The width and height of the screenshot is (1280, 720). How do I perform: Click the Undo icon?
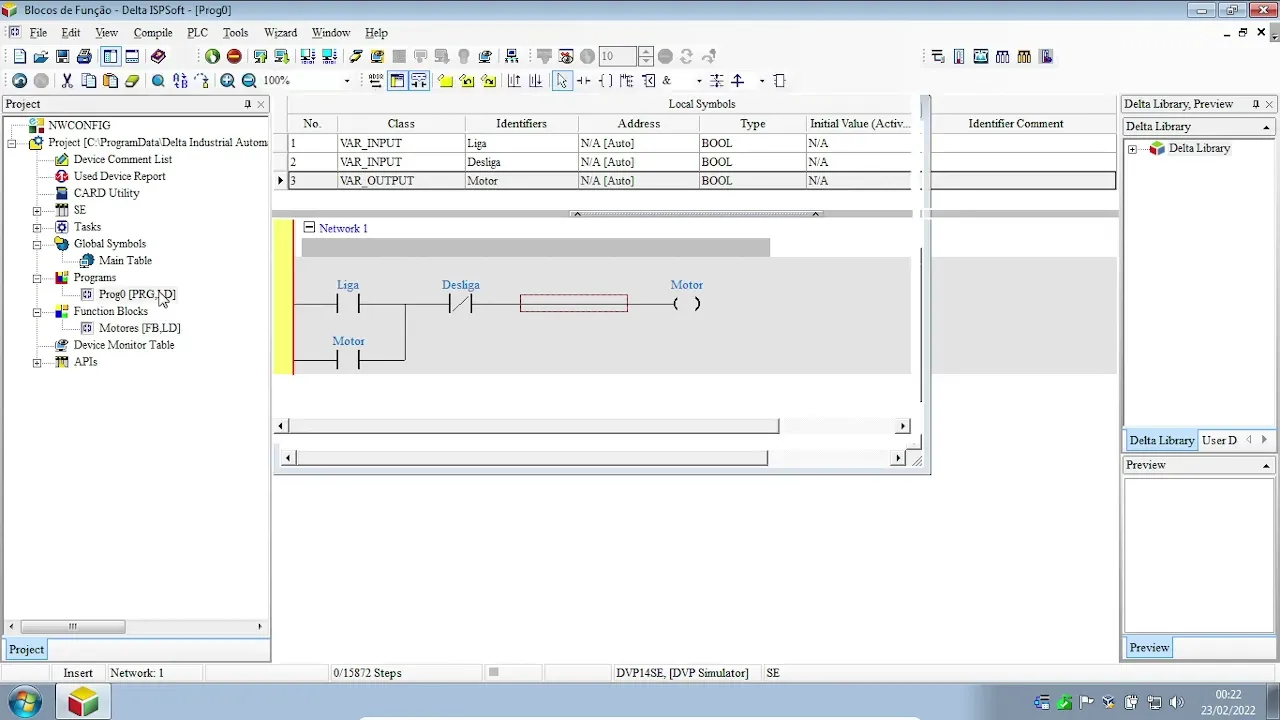19,81
